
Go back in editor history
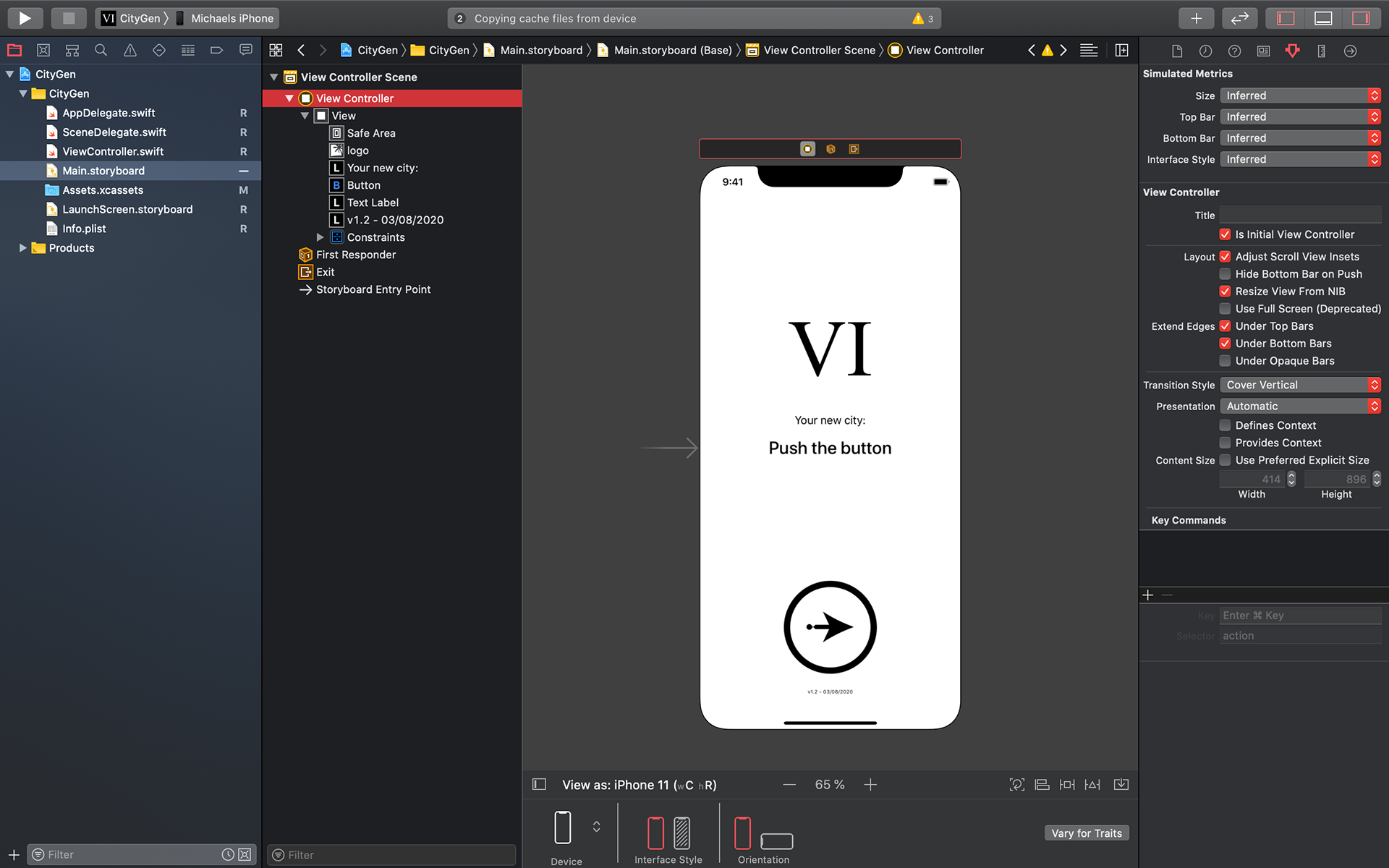pyautogui.click(x=301, y=50)
